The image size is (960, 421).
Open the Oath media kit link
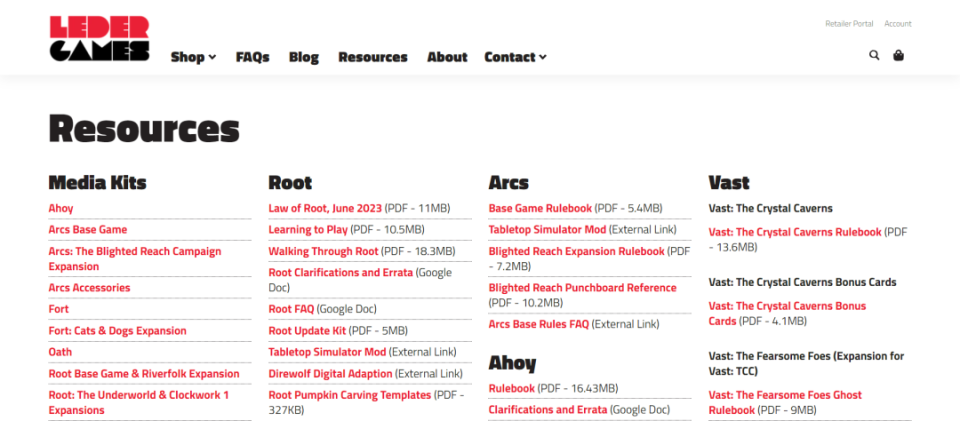pos(60,352)
